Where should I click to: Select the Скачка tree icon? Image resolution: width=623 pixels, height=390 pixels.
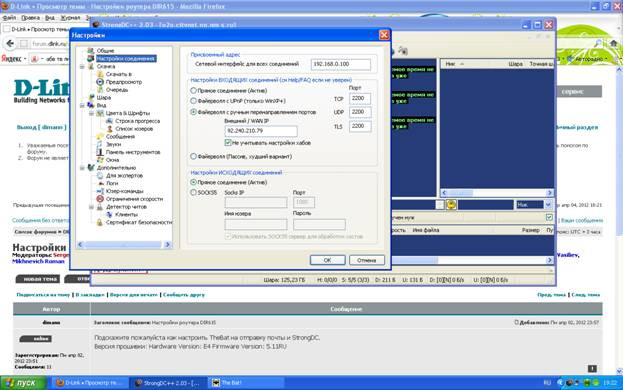(91, 66)
